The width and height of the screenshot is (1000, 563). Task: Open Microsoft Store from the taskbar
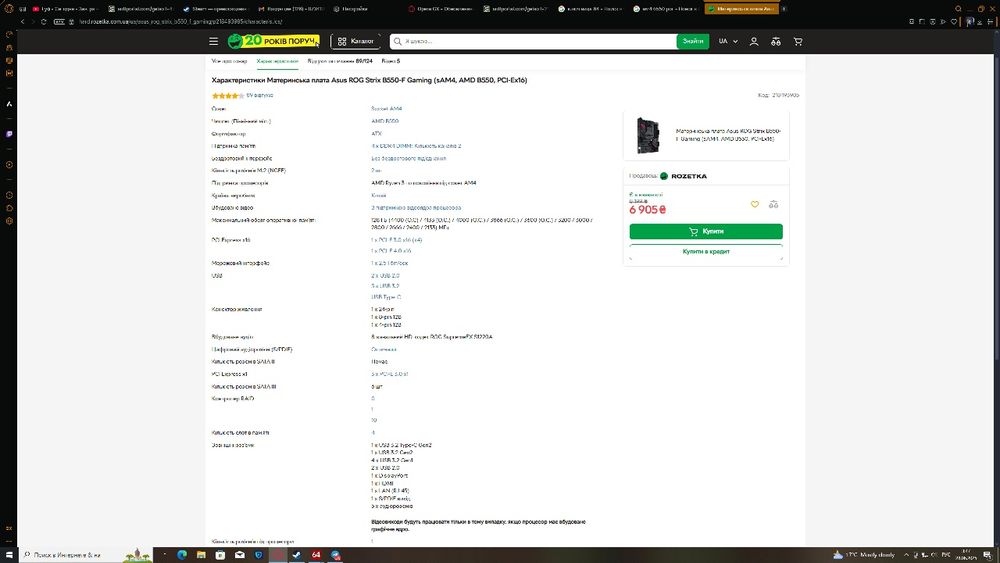click(x=220, y=555)
